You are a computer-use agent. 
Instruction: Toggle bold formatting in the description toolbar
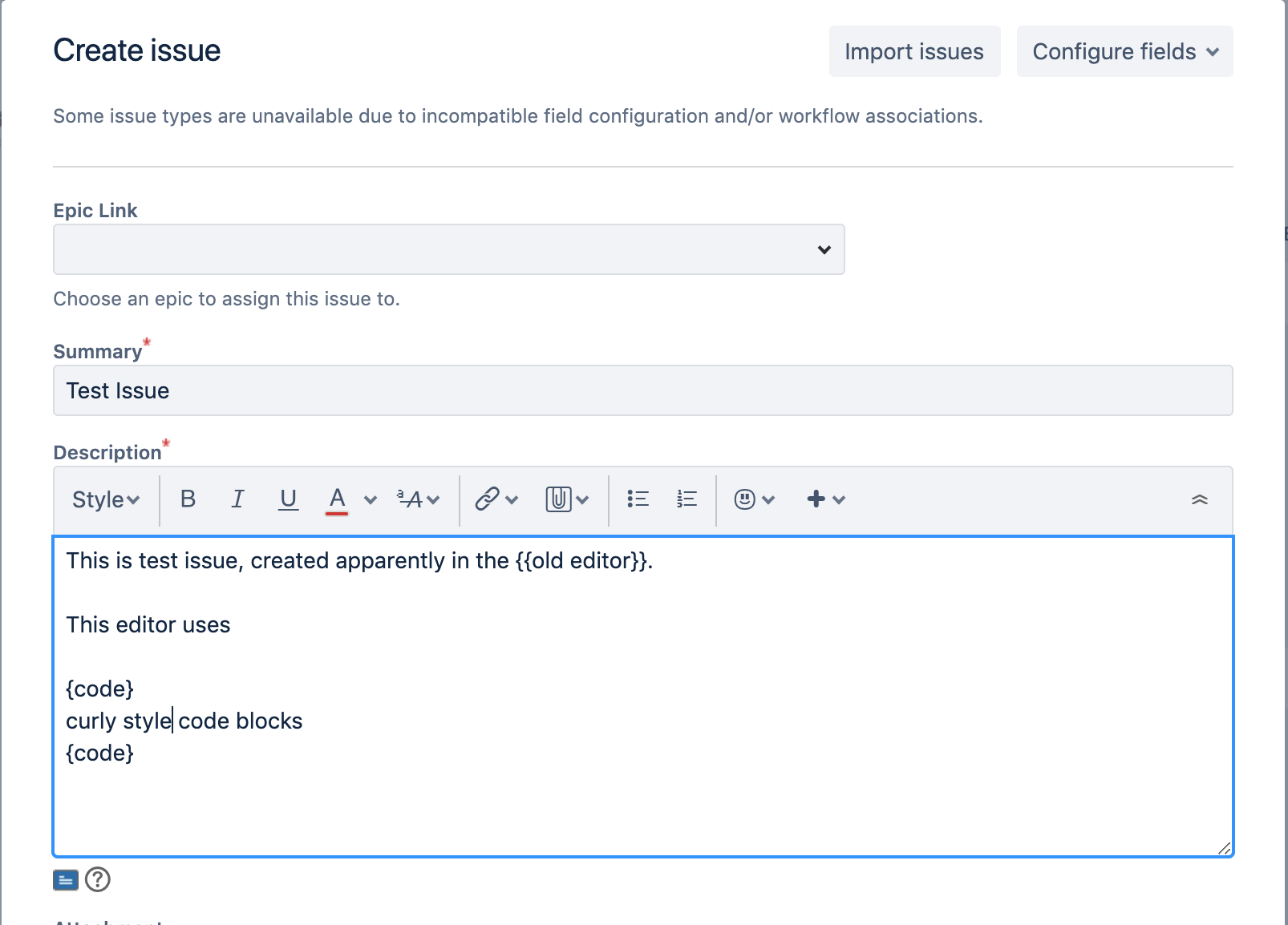(x=188, y=499)
